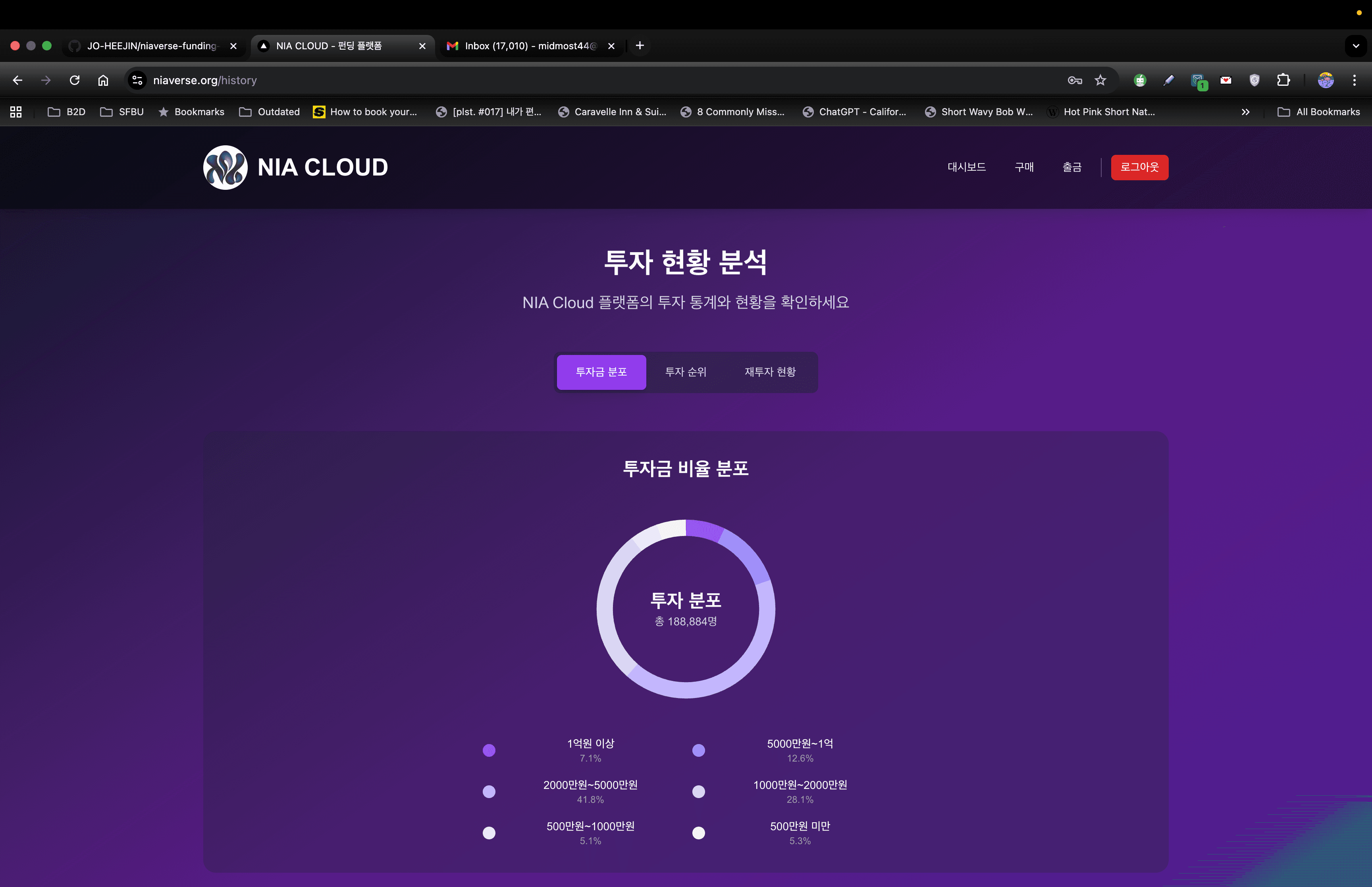Click the mail extension showing 1 notification

click(x=1198, y=80)
